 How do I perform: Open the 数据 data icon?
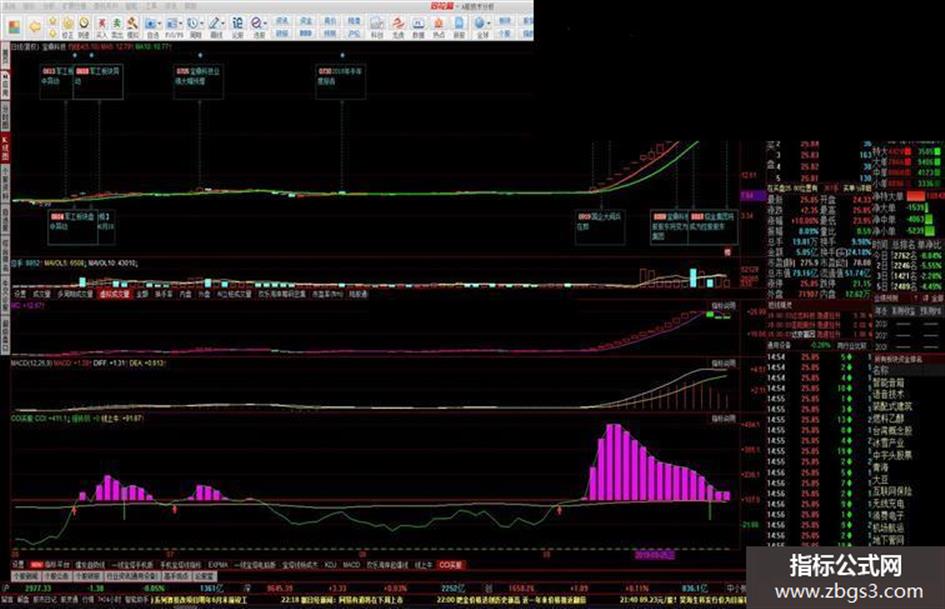coord(417,27)
